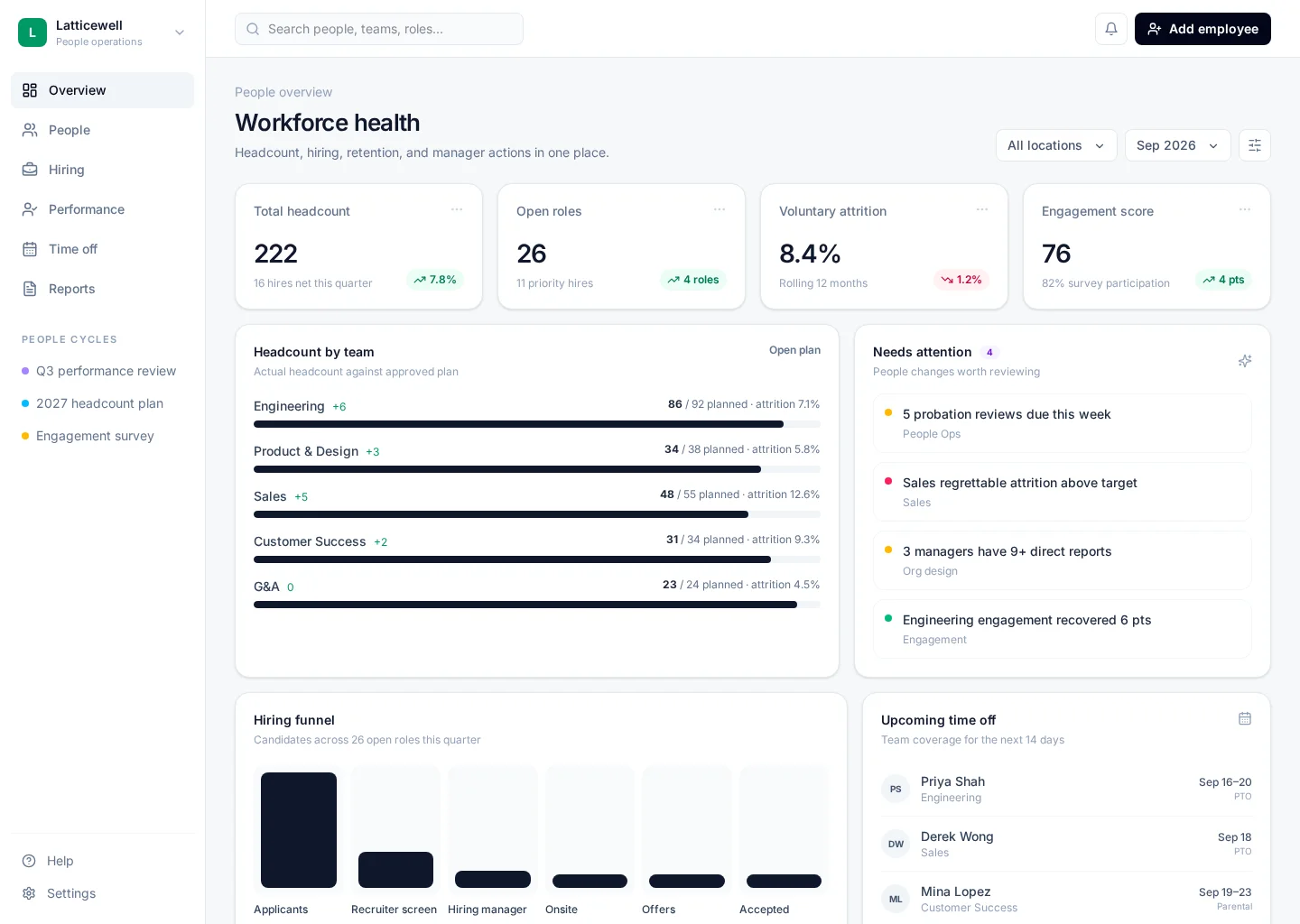Click the Accepted funnel bar
Image resolution: width=1300 pixels, height=924 pixels.
[x=784, y=881]
